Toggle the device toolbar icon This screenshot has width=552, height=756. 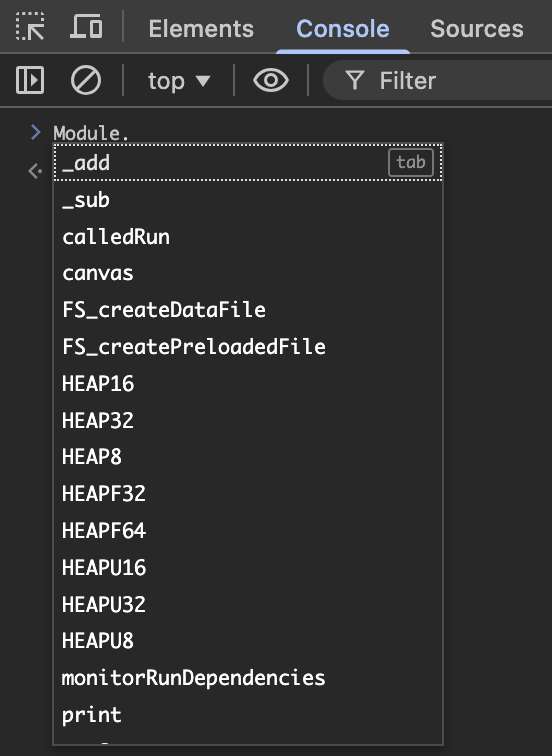(86, 27)
